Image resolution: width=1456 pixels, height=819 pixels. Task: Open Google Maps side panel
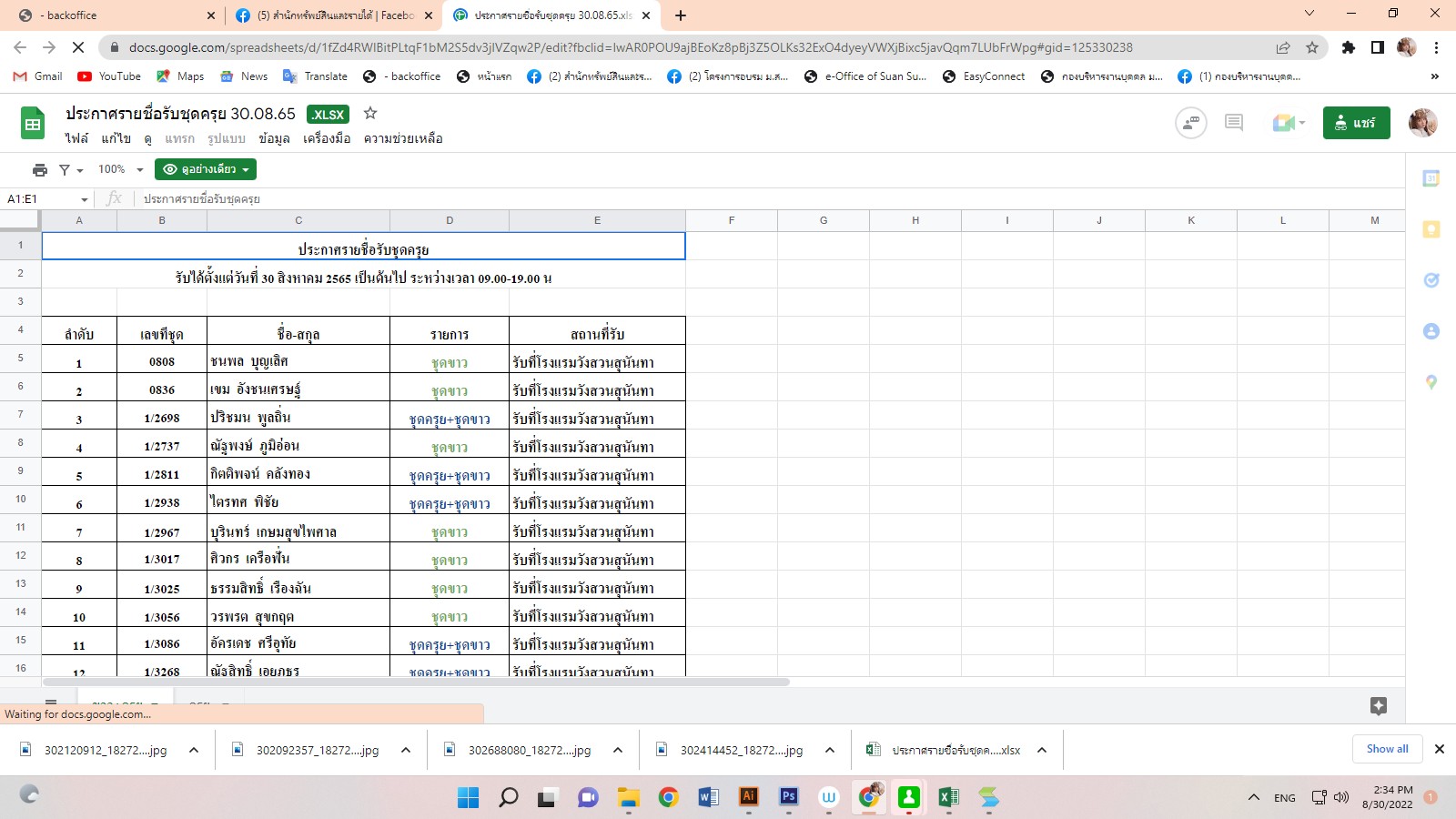coord(1431,382)
